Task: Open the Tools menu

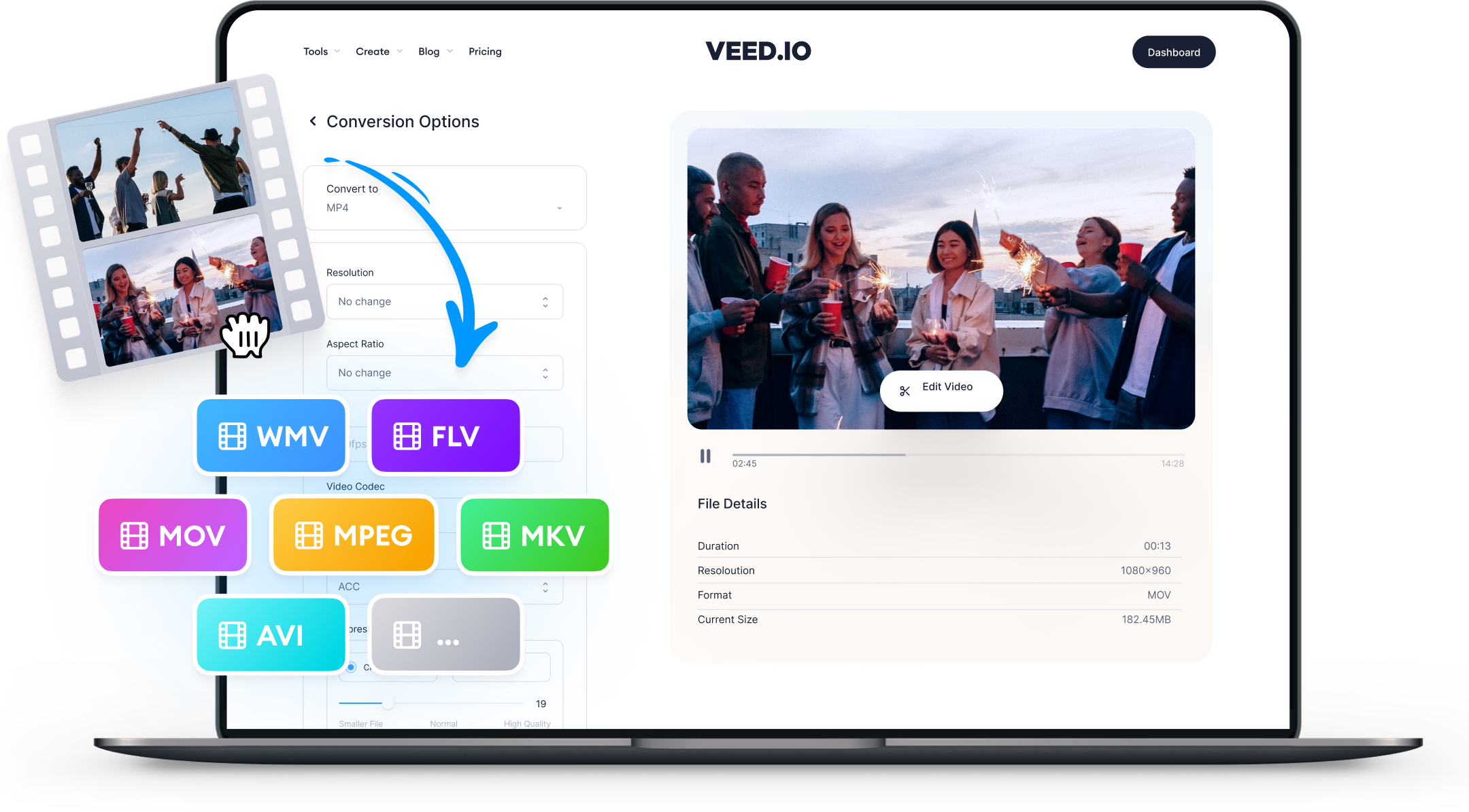Action: coord(315,50)
